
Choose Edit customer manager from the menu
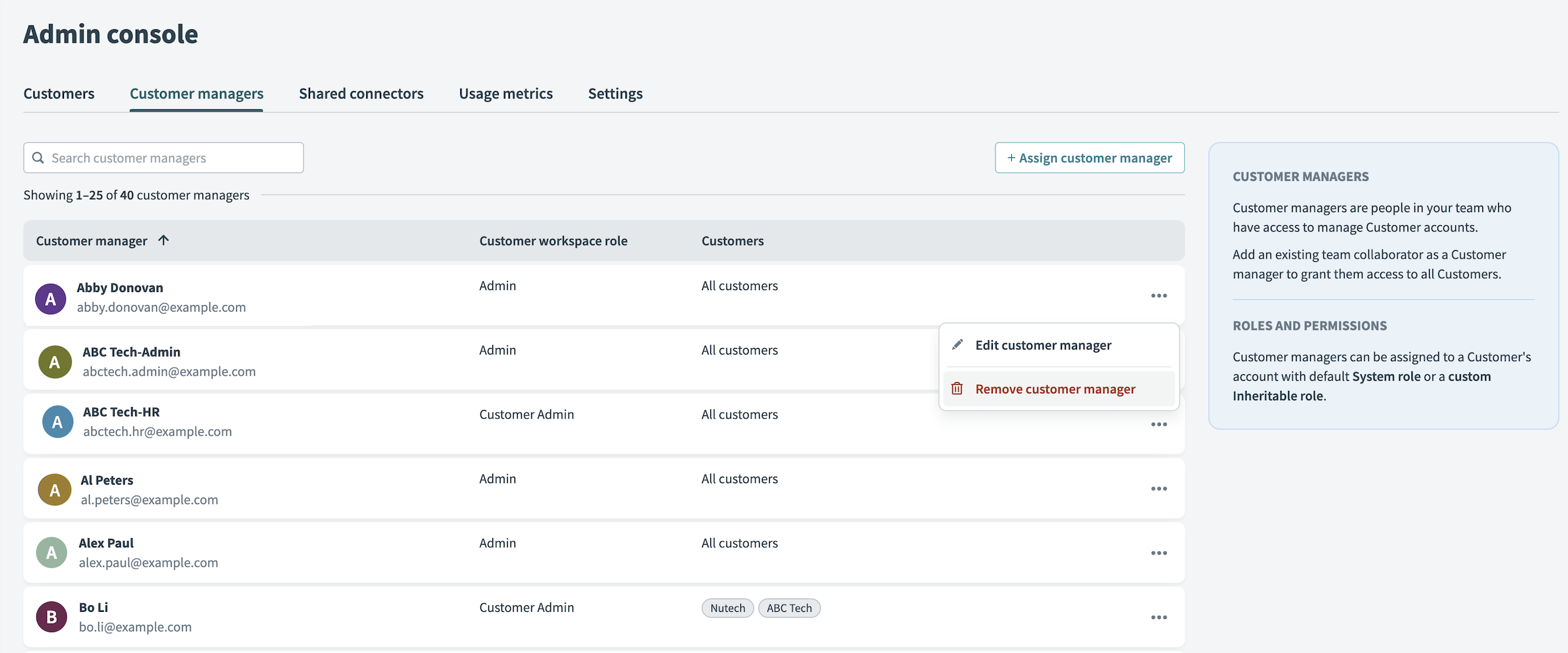[x=1043, y=344]
